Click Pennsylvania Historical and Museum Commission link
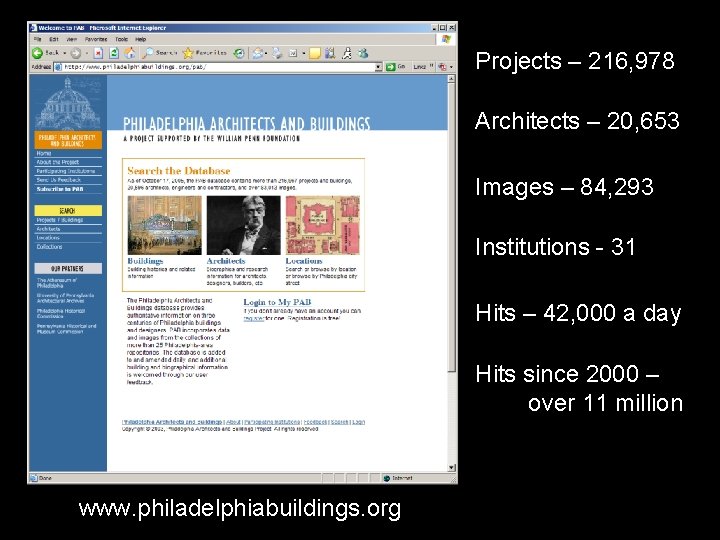 point(67,329)
